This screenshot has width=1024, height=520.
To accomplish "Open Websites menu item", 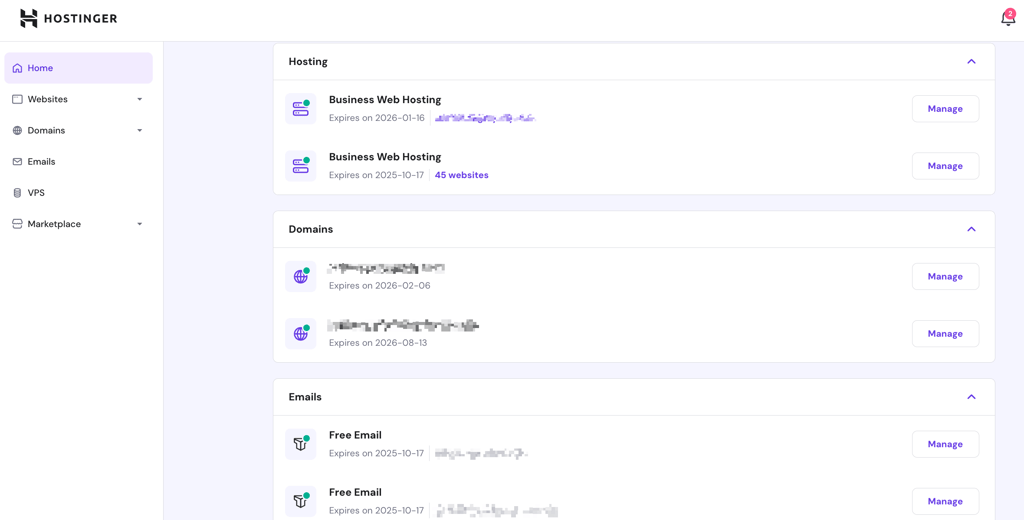I will tap(78, 99).
